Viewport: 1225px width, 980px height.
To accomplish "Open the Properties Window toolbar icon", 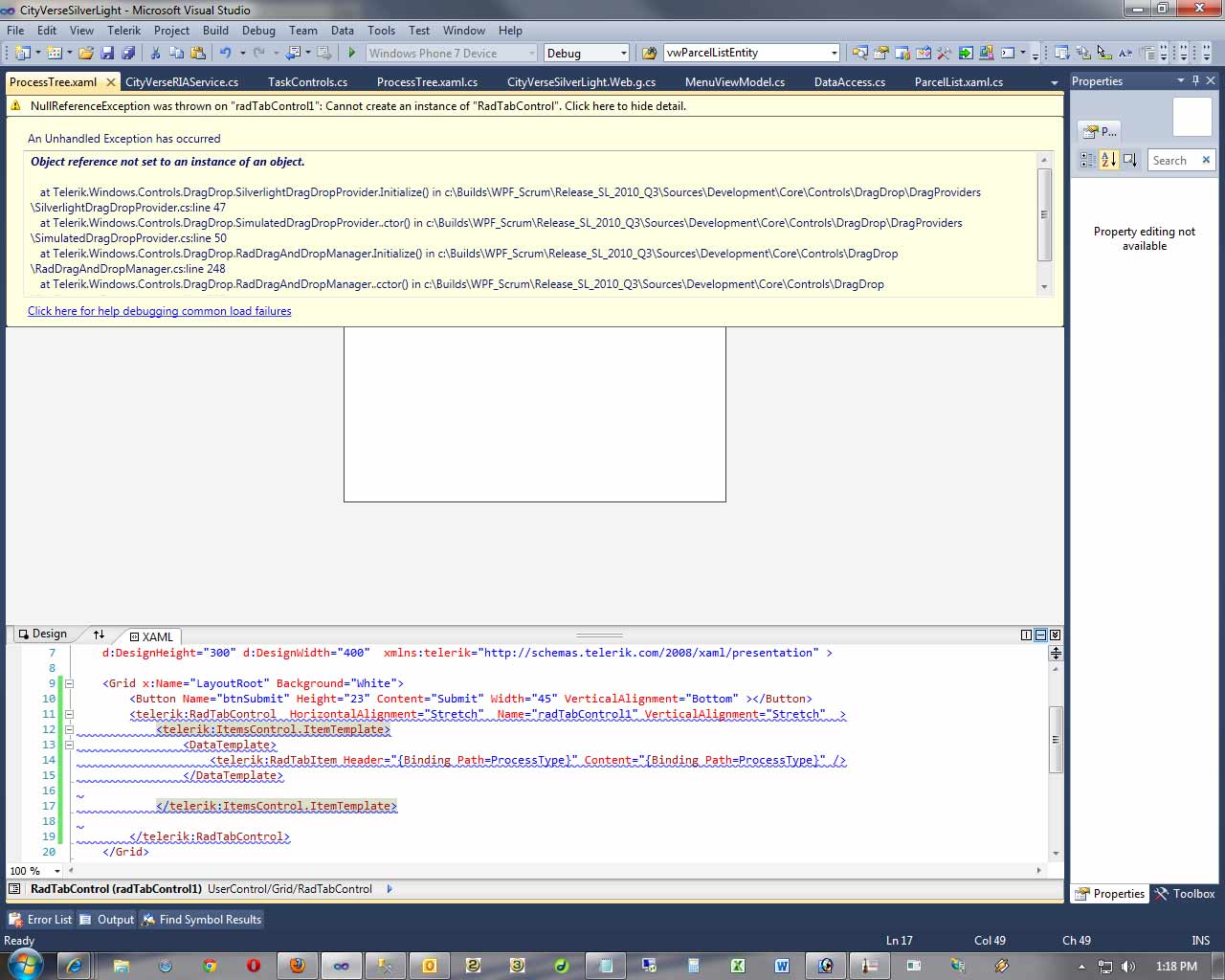I will coord(880,54).
